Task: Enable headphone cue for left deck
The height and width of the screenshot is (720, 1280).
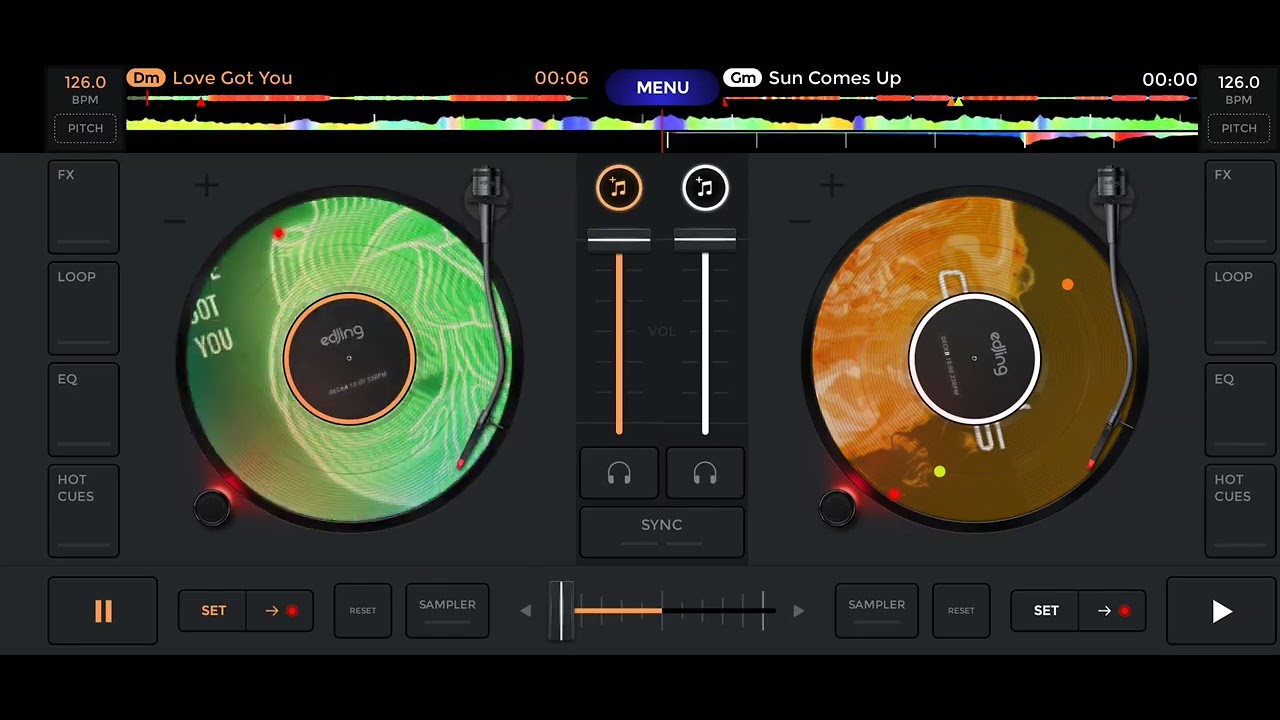Action: tap(619, 473)
